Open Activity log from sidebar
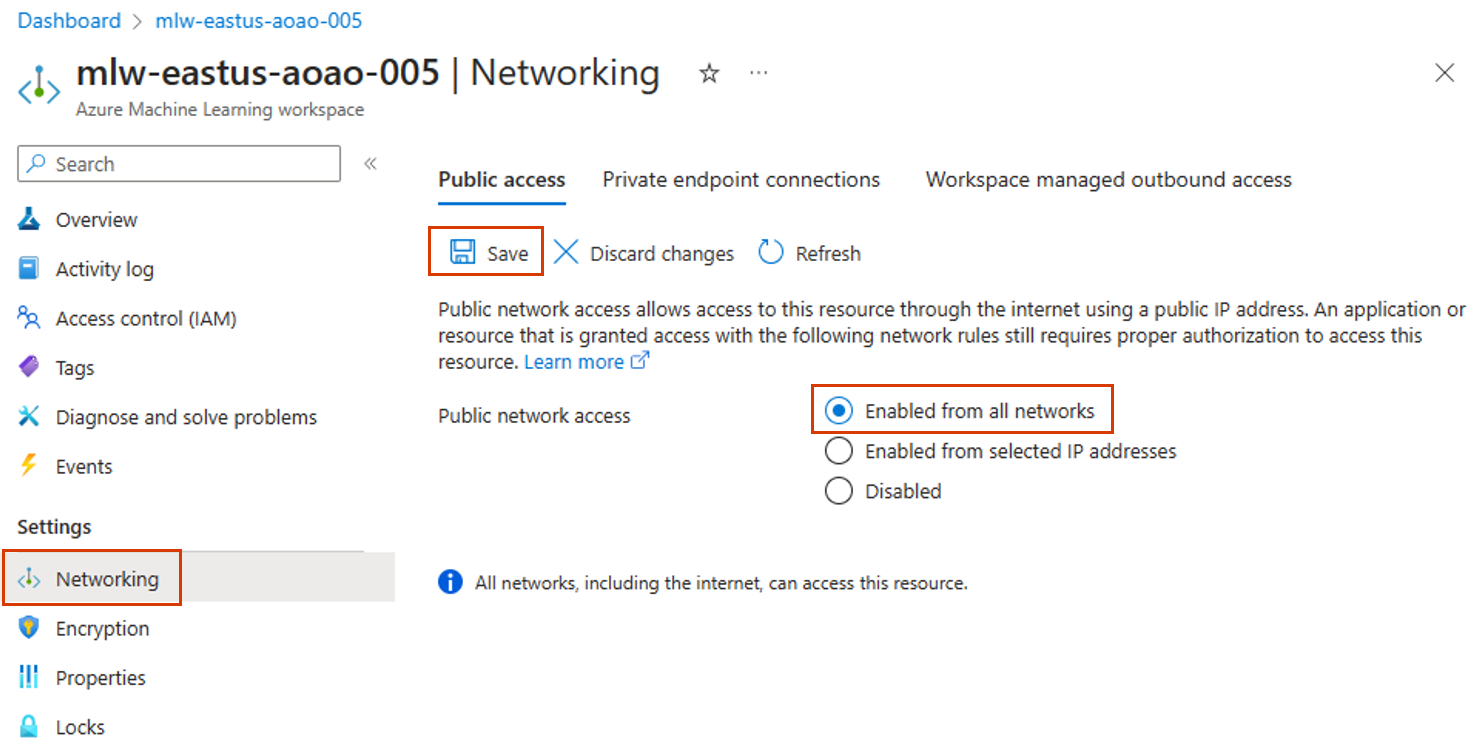Screen dimensions: 1480x752 pos(104,269)
